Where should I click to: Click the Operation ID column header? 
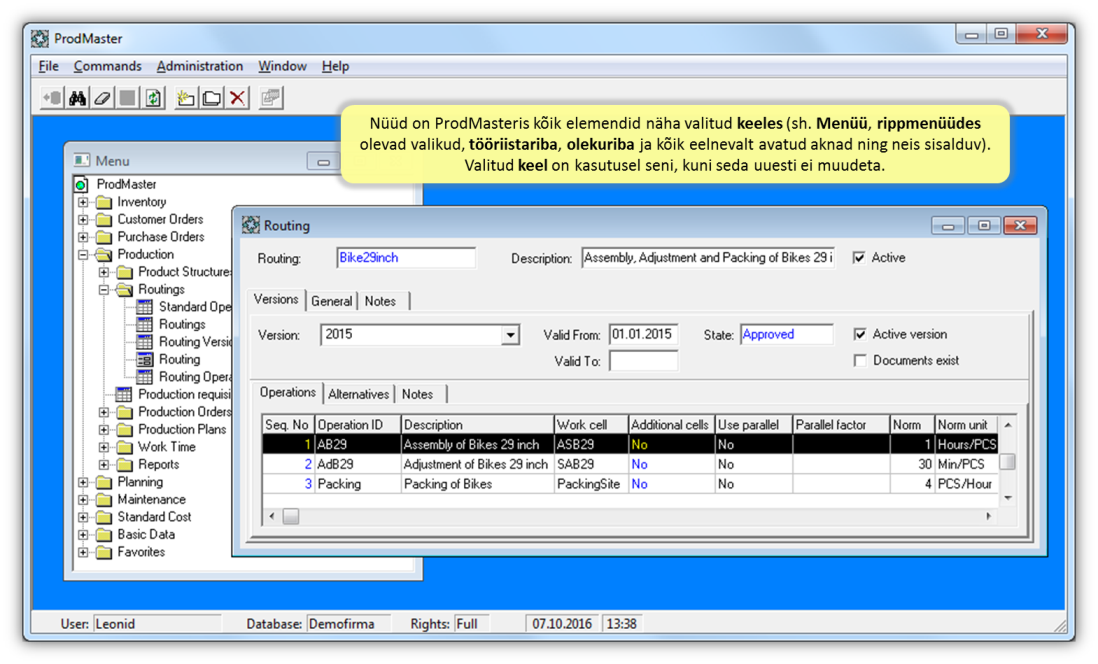coord(358,424)
